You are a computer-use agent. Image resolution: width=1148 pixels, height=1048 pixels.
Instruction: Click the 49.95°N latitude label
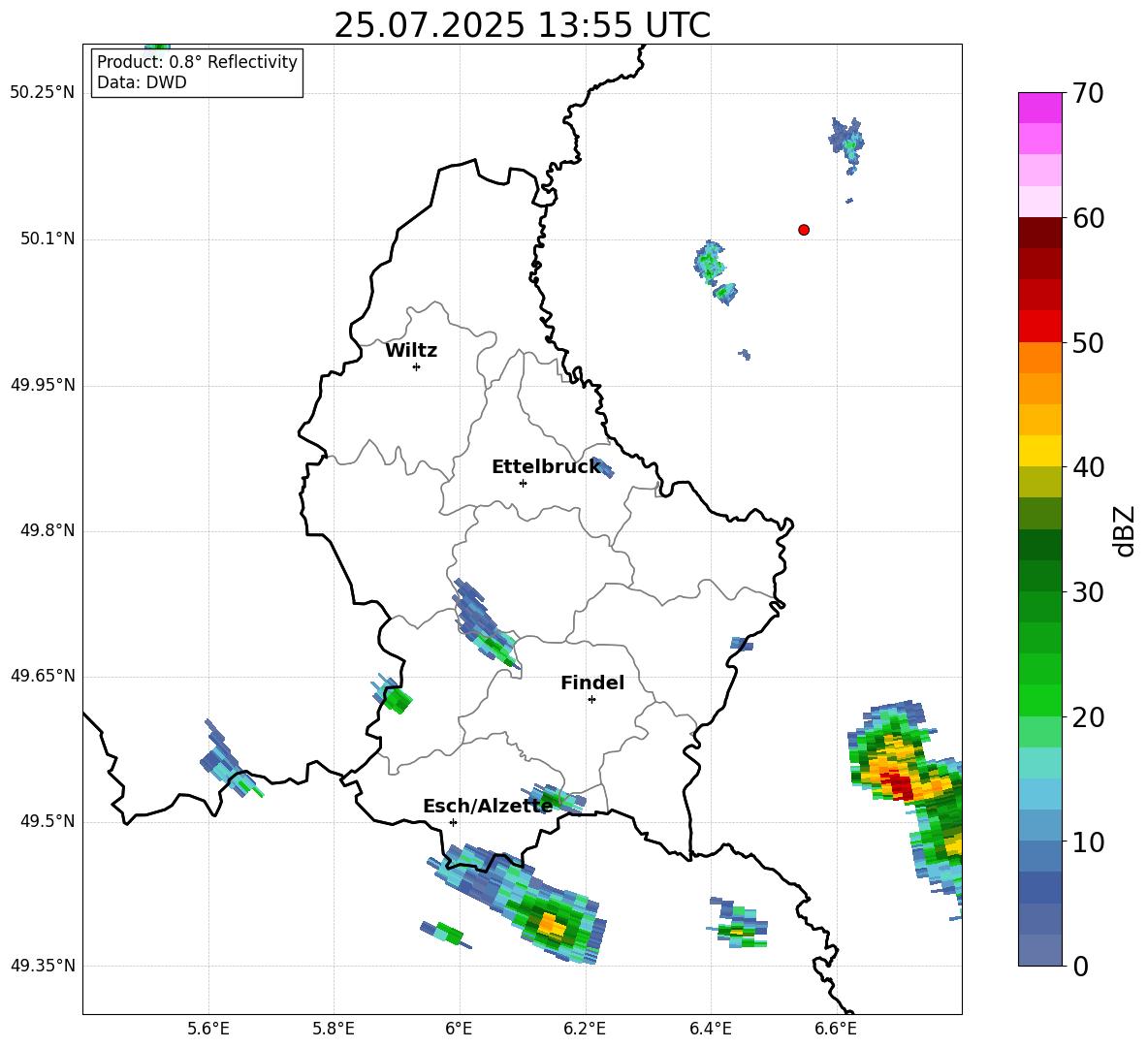point(43,385)
